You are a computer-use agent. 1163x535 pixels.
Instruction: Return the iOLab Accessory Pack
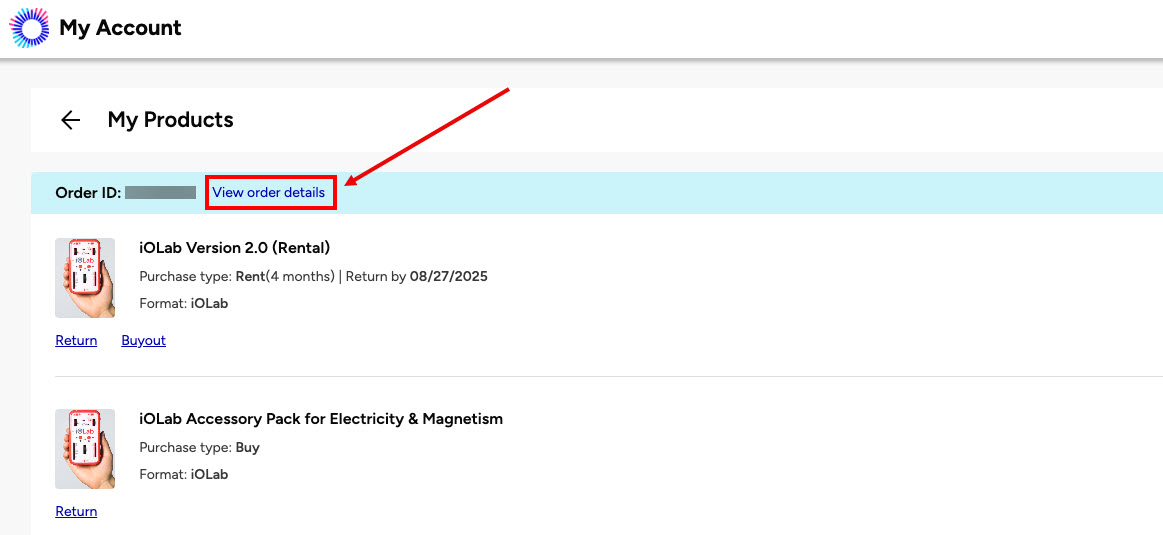(76, 512)
